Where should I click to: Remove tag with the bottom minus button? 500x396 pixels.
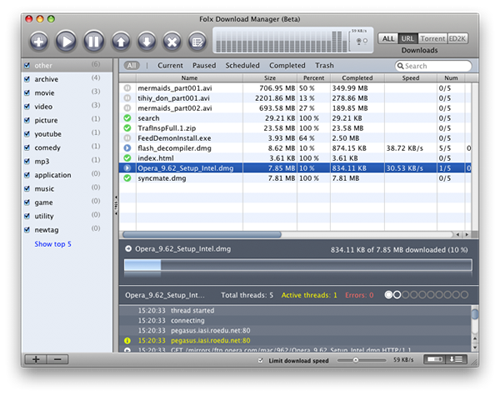click(57, 359)
